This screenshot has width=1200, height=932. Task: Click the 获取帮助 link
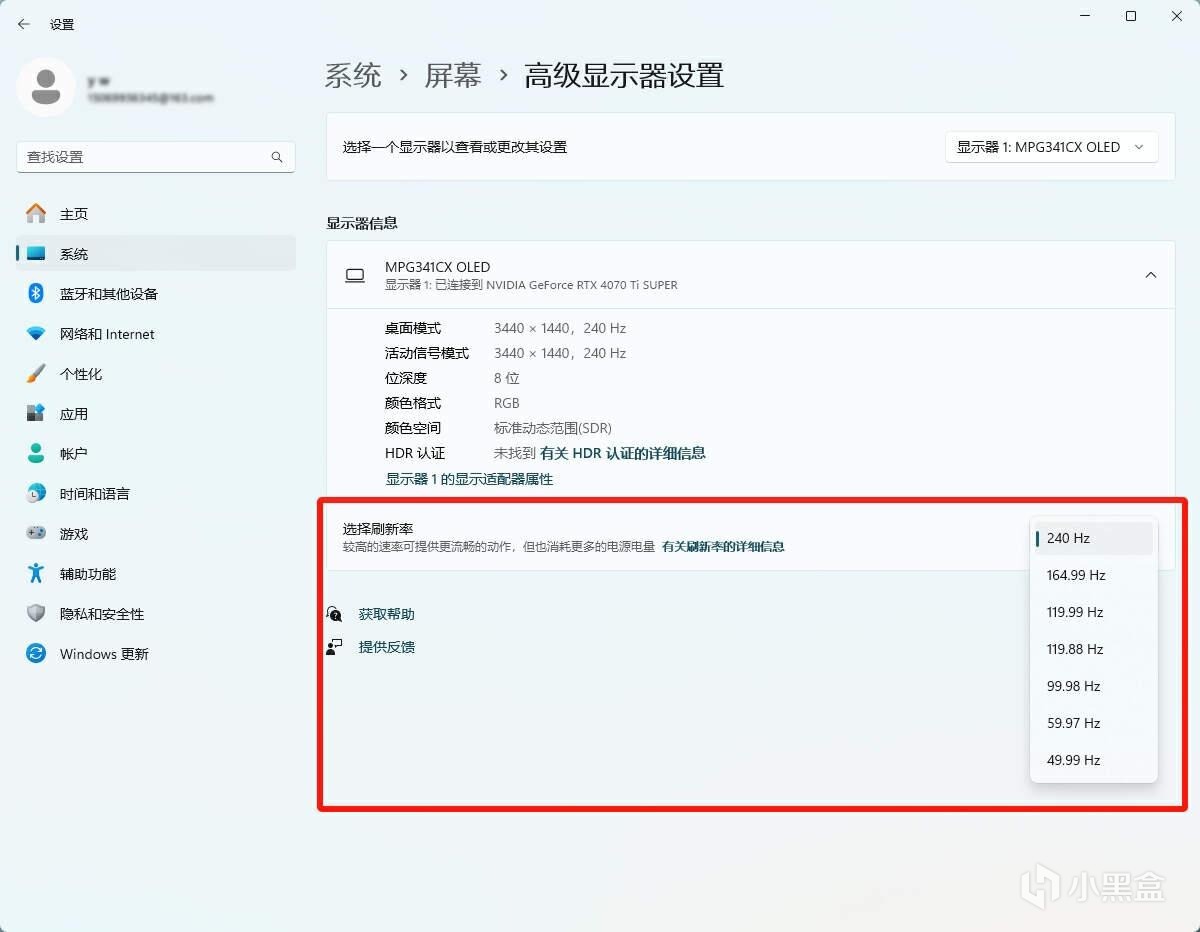pyautogui.click(x=386, y=614)
